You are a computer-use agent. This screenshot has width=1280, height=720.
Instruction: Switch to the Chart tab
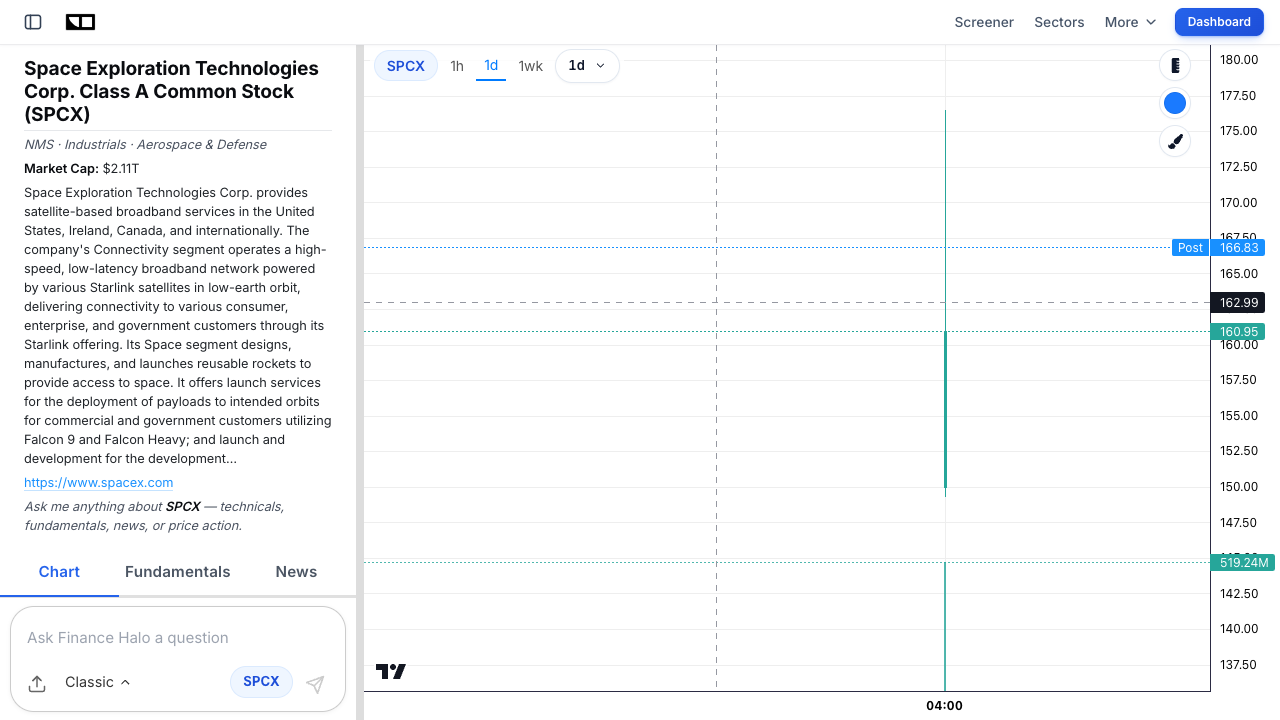coord(59,572)
